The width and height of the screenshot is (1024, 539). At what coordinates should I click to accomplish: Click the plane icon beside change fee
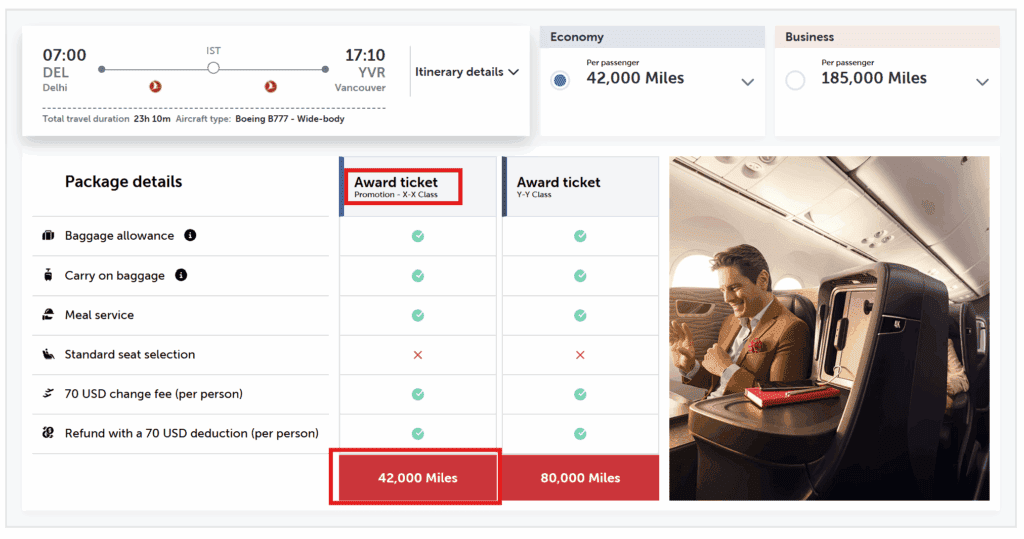[x=48, y=393]
